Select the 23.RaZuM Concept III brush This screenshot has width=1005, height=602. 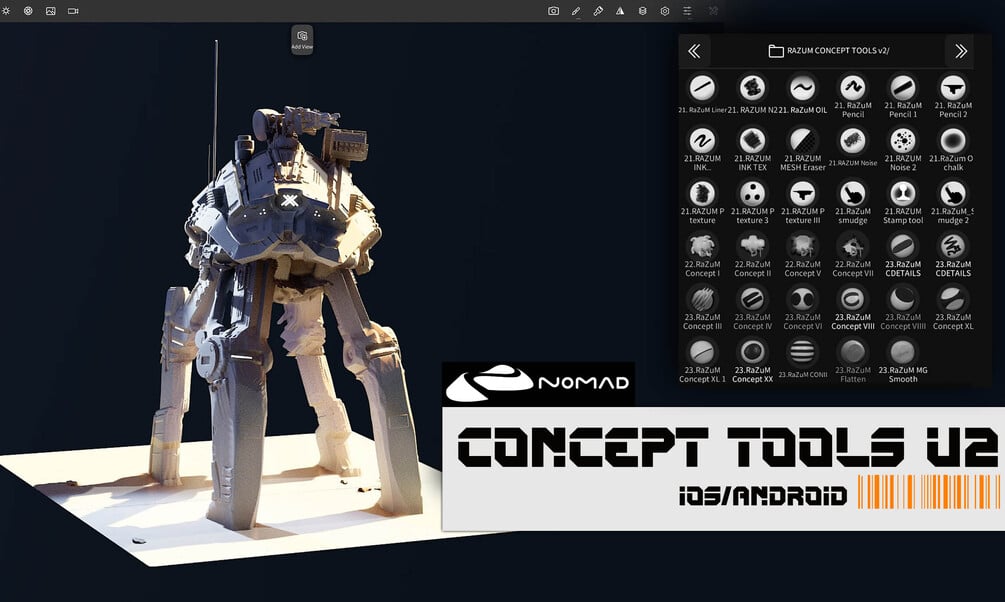click(x=702, y=309)
